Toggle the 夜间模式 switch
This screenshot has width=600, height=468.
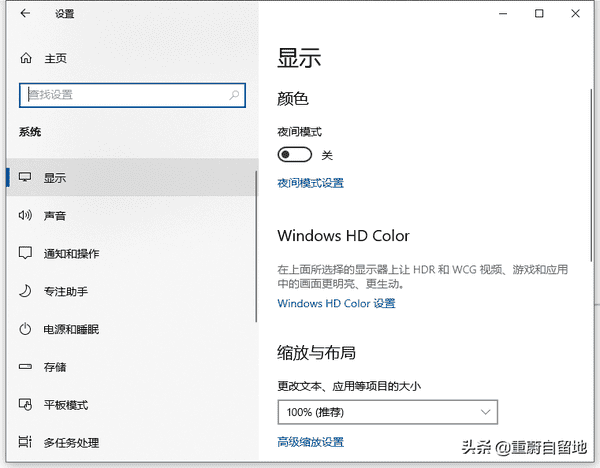[295, 155]
